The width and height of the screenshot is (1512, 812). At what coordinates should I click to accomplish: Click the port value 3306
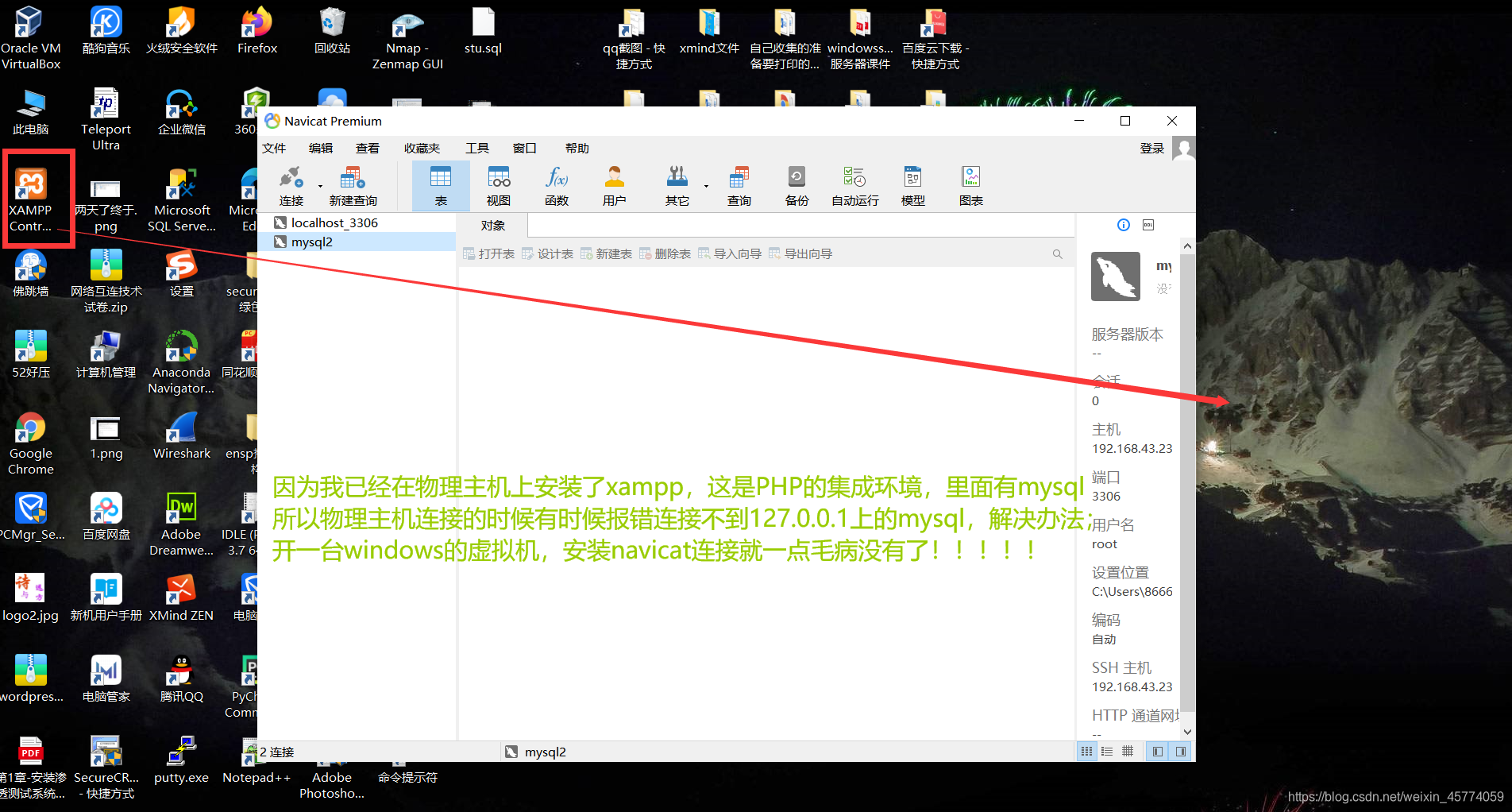pos(1106,497)
